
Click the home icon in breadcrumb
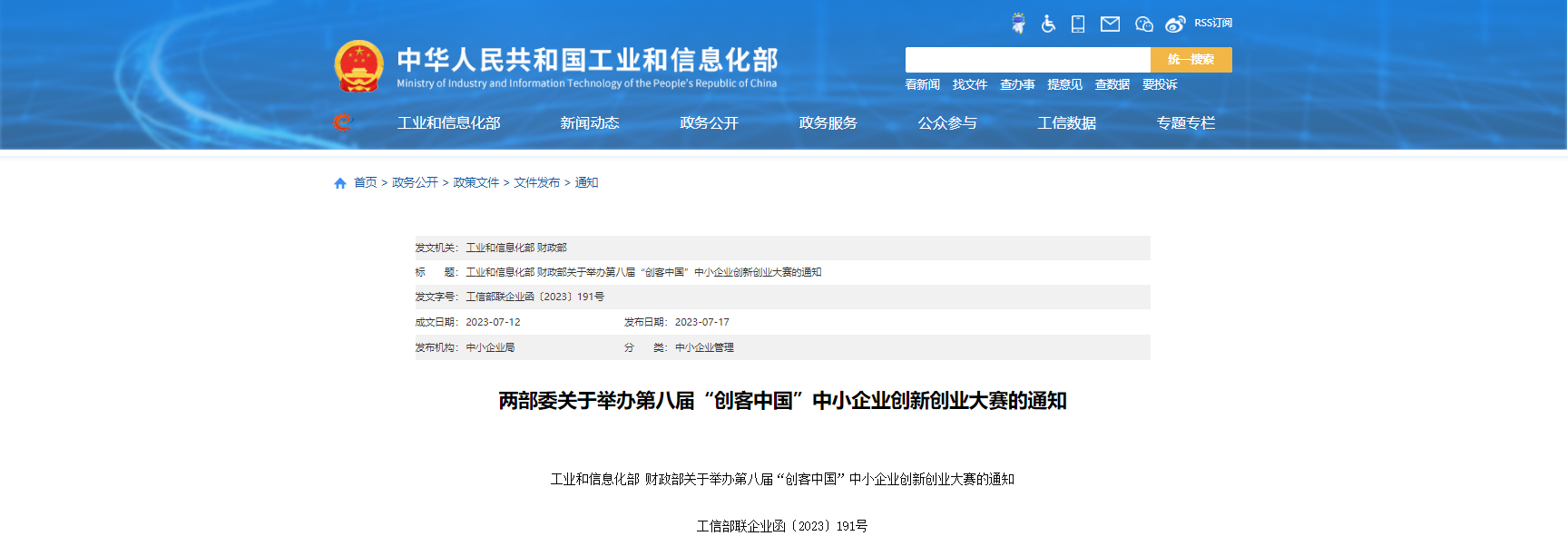[x=340, y=183]
